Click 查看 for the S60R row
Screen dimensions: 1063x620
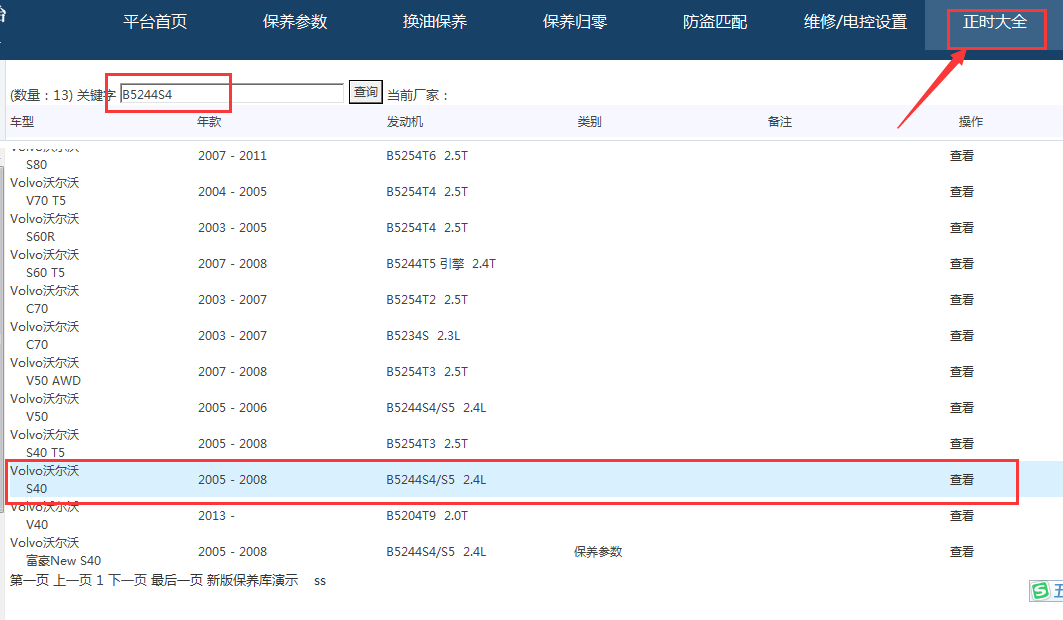[x=961, y=228]
